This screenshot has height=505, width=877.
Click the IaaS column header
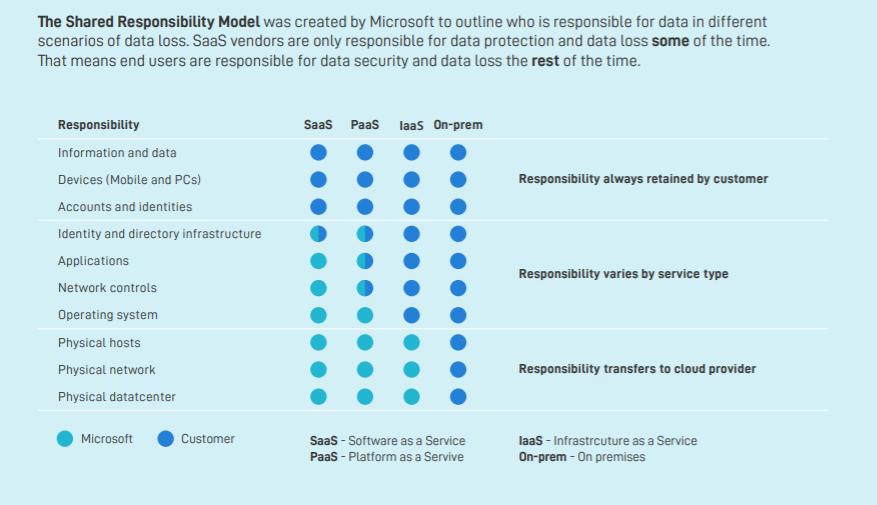(411, 126)
